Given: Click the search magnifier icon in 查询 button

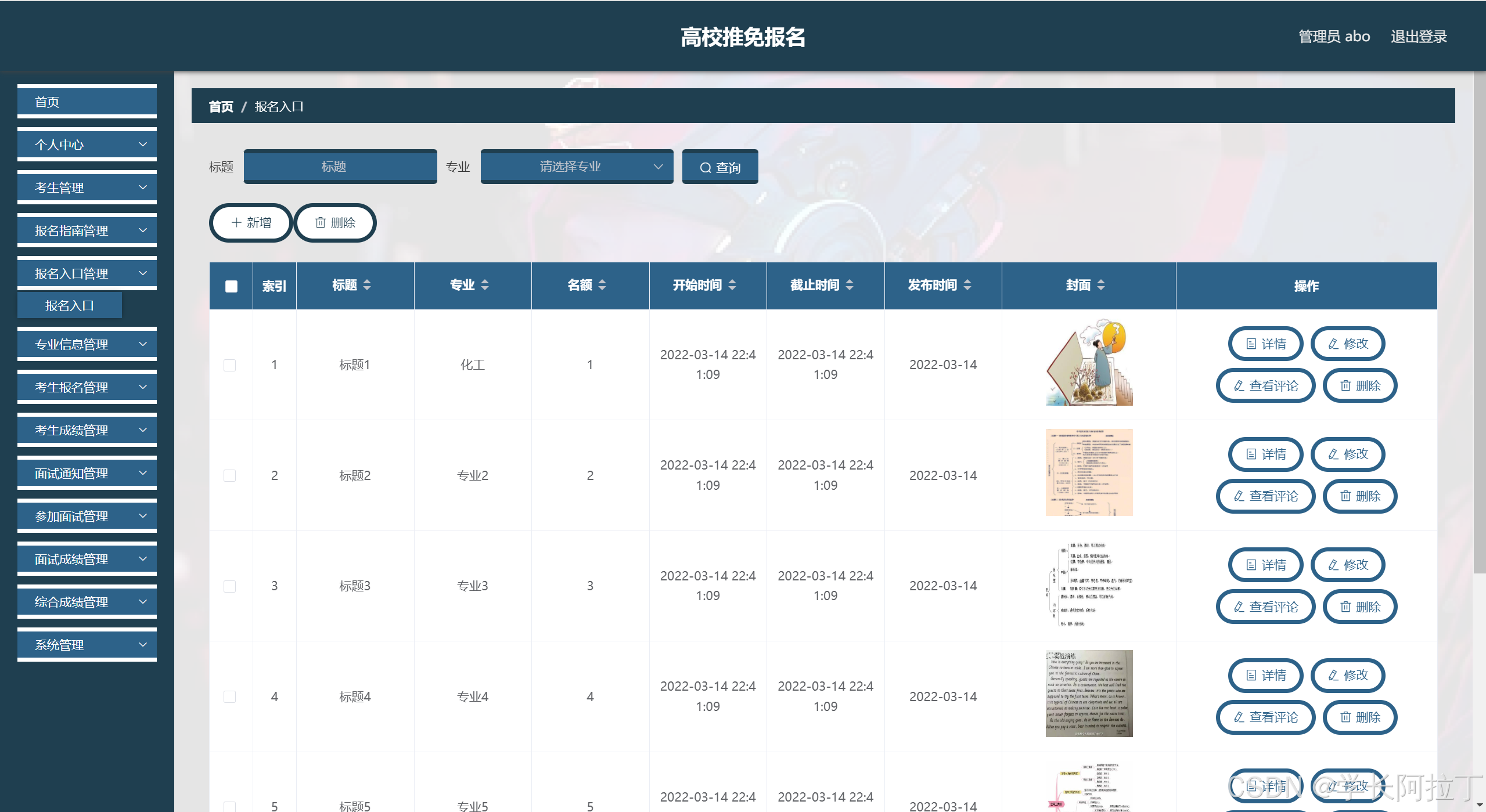Looking at the screenshot, I should [705, 168].
